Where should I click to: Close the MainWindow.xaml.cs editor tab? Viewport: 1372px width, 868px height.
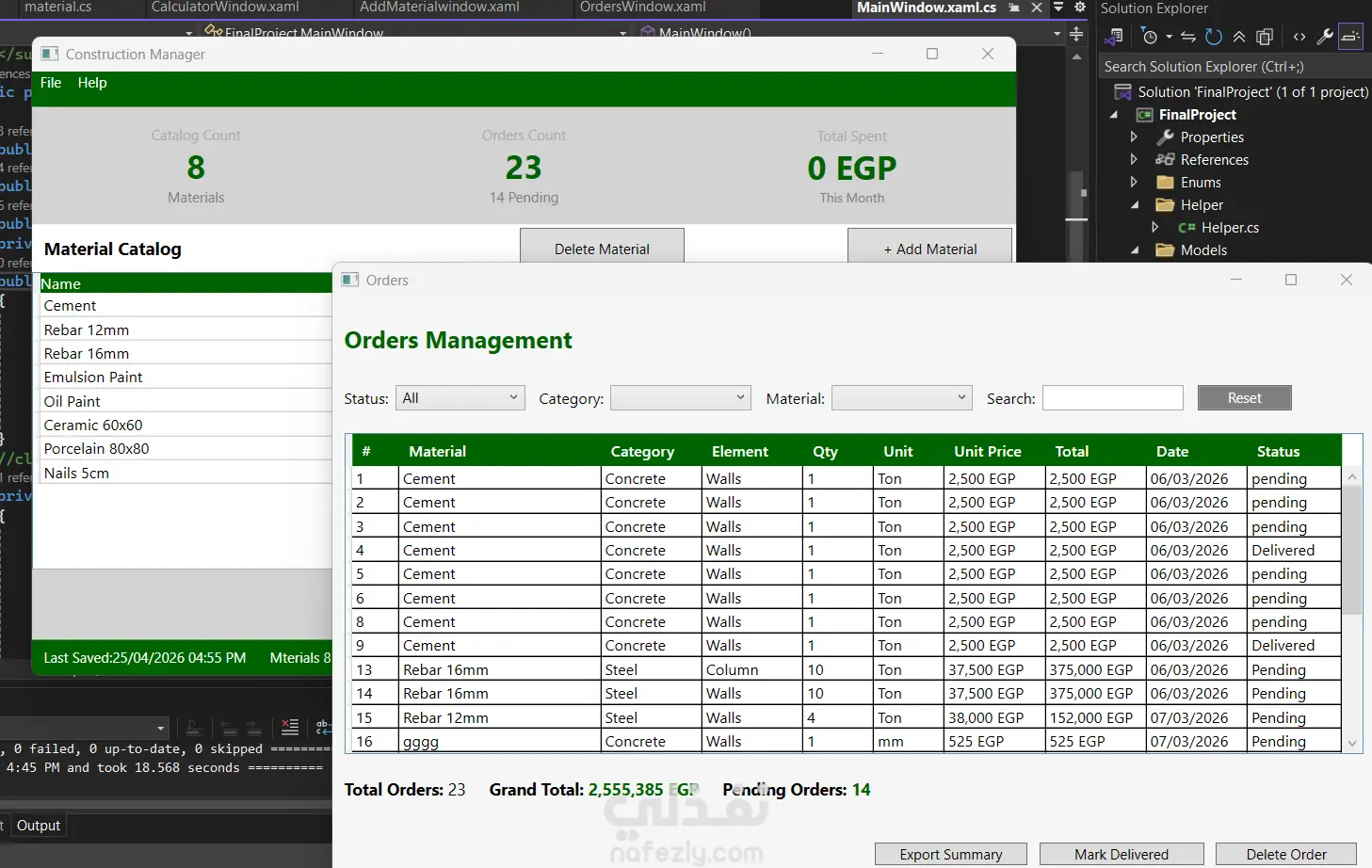[1037, 8]
